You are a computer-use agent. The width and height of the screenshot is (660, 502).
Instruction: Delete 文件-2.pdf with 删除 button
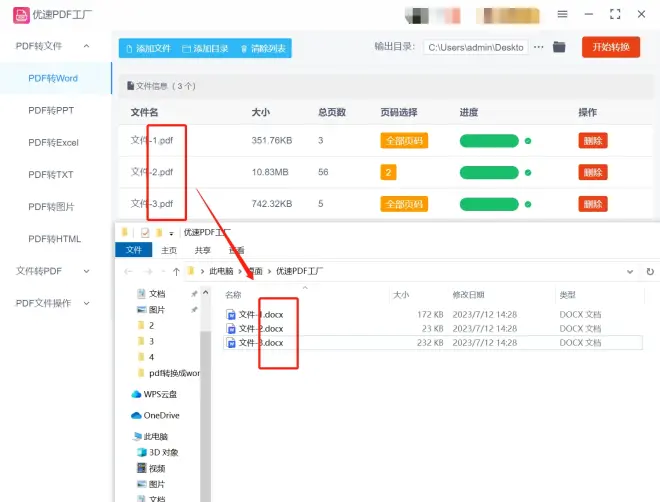click(593, 172)
